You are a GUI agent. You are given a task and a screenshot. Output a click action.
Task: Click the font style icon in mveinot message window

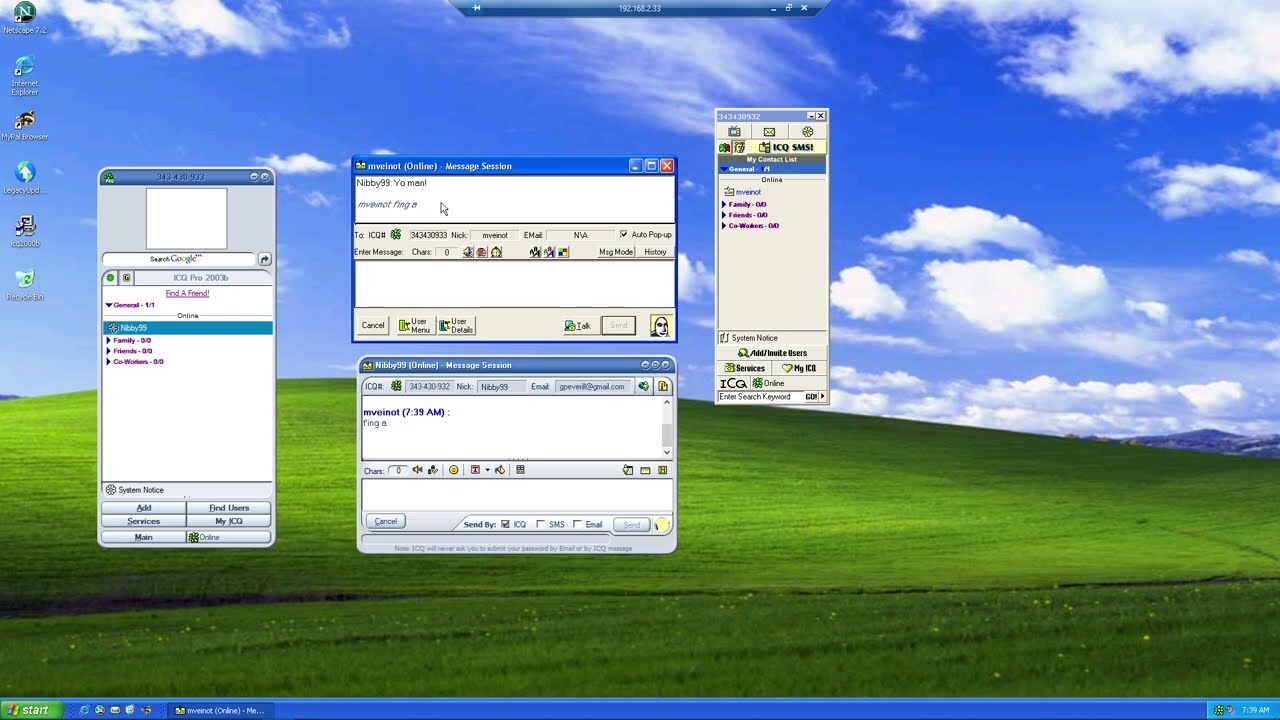coord(535,252)
